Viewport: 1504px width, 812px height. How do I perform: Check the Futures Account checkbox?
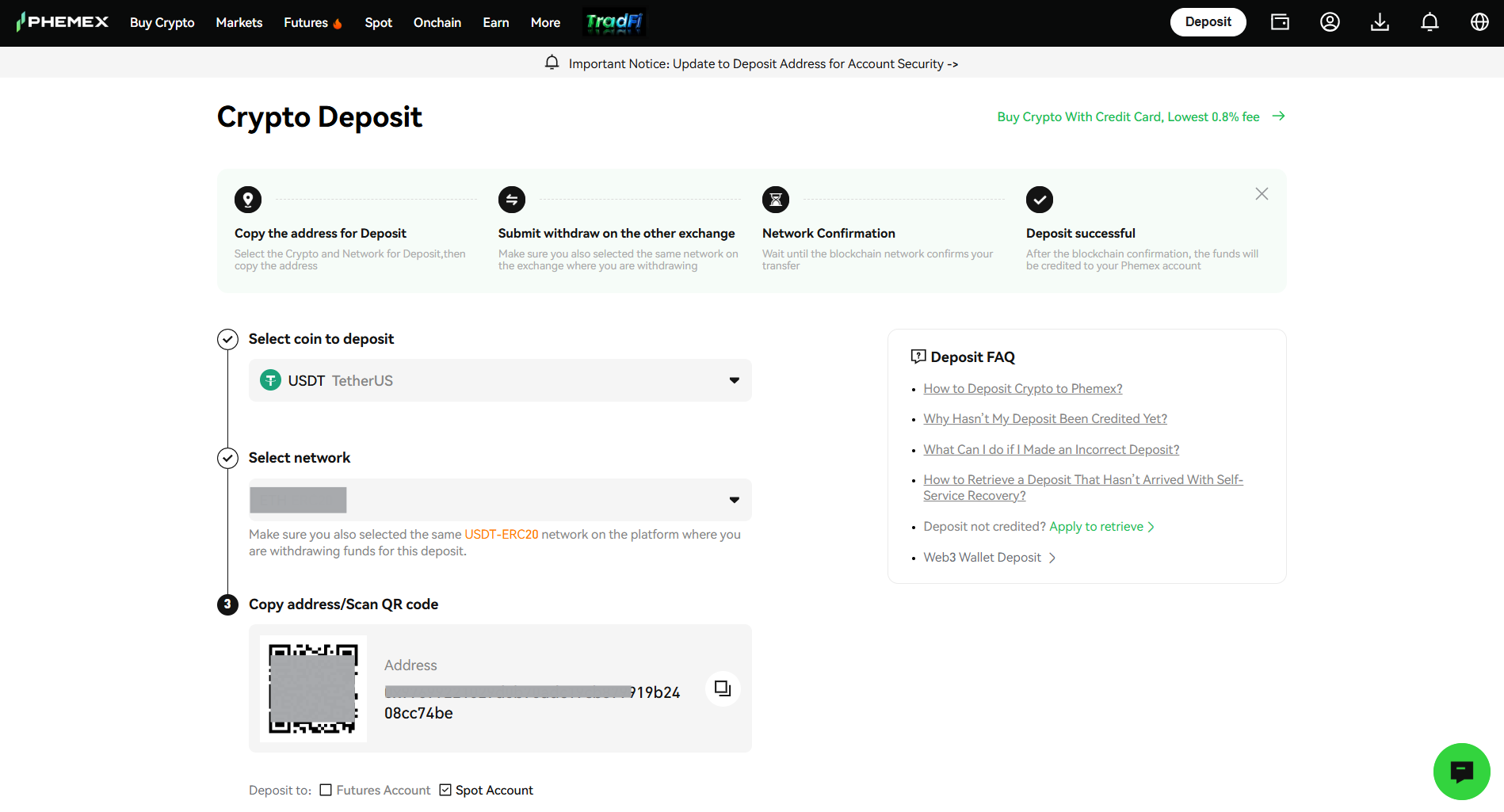(326, 790)
